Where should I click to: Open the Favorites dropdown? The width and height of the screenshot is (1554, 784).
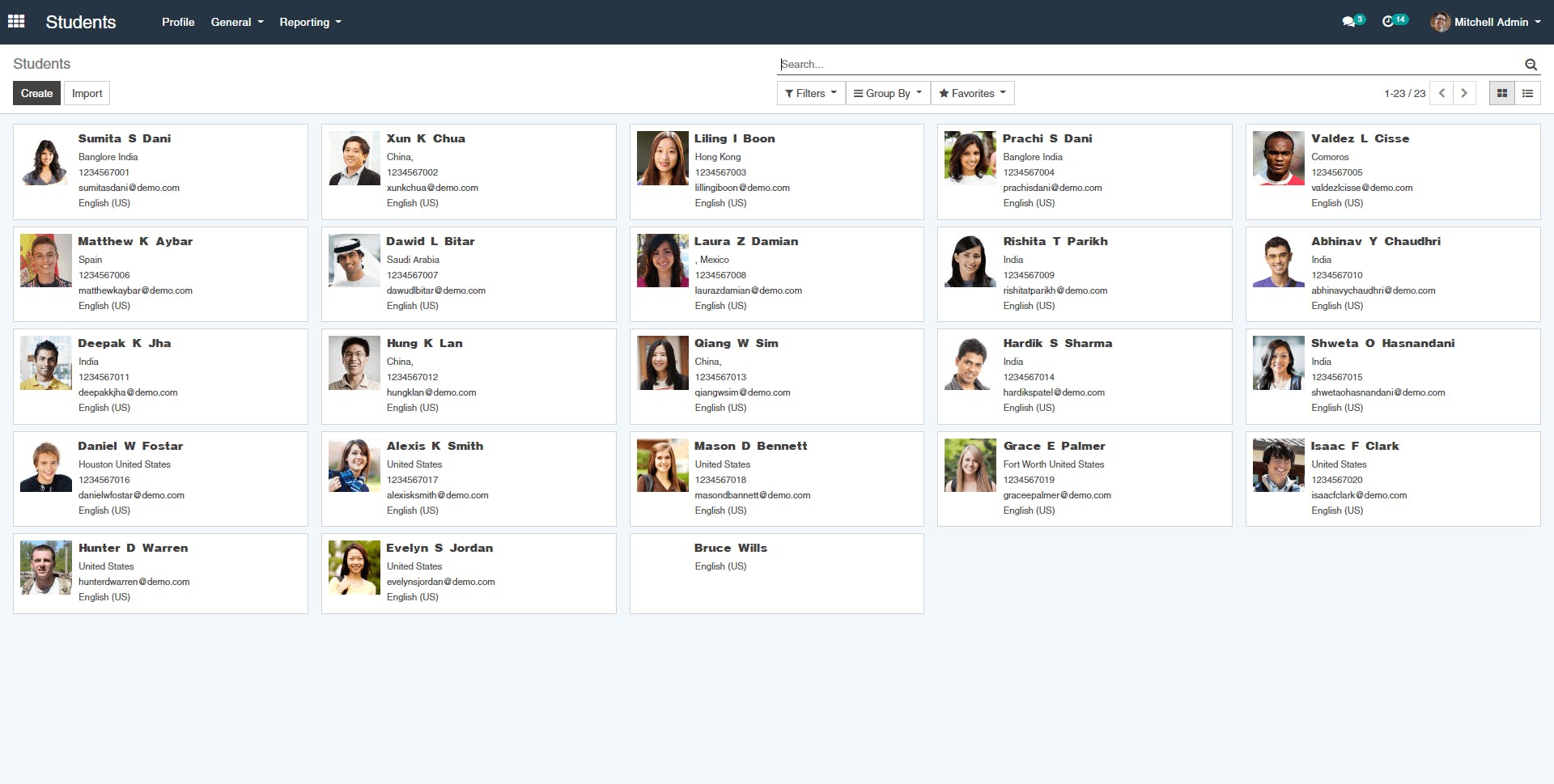(x=972, y=93)
